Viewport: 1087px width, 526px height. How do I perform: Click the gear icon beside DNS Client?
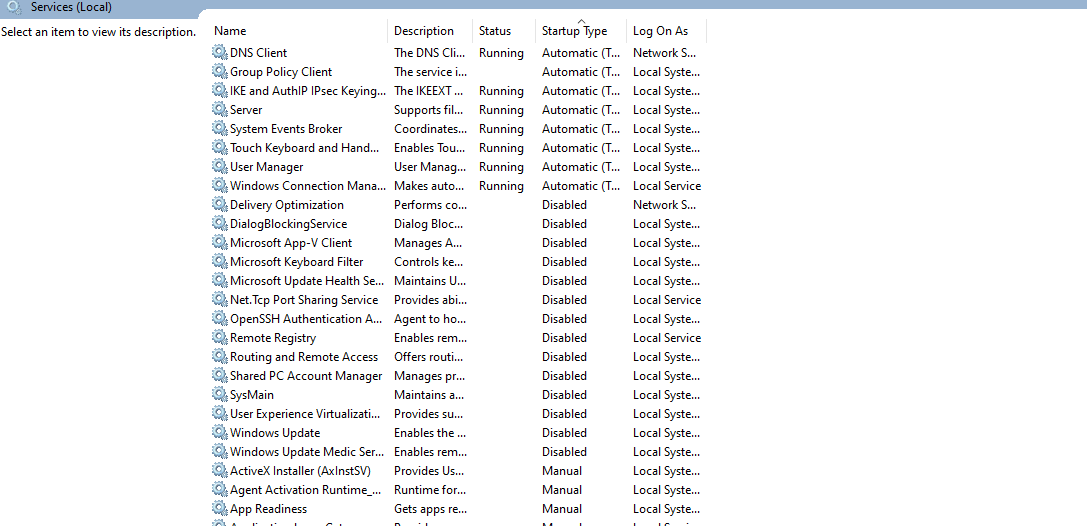click(x=220, y=53)
